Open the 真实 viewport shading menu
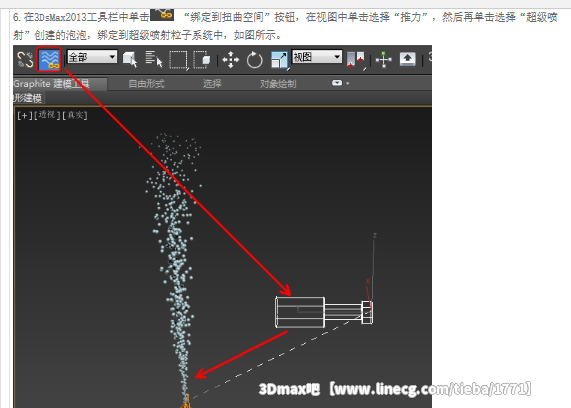The height and width of the screenshot is (408, 571). (75, 115)
